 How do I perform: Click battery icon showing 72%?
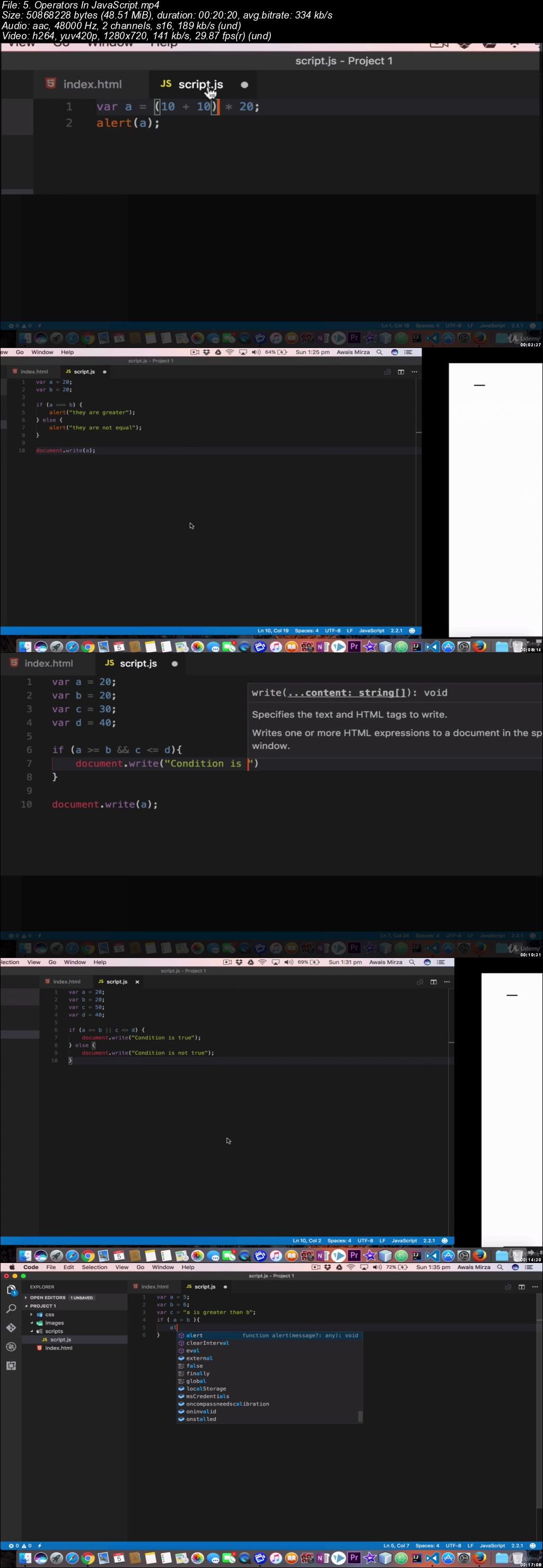pos(403,1267)
